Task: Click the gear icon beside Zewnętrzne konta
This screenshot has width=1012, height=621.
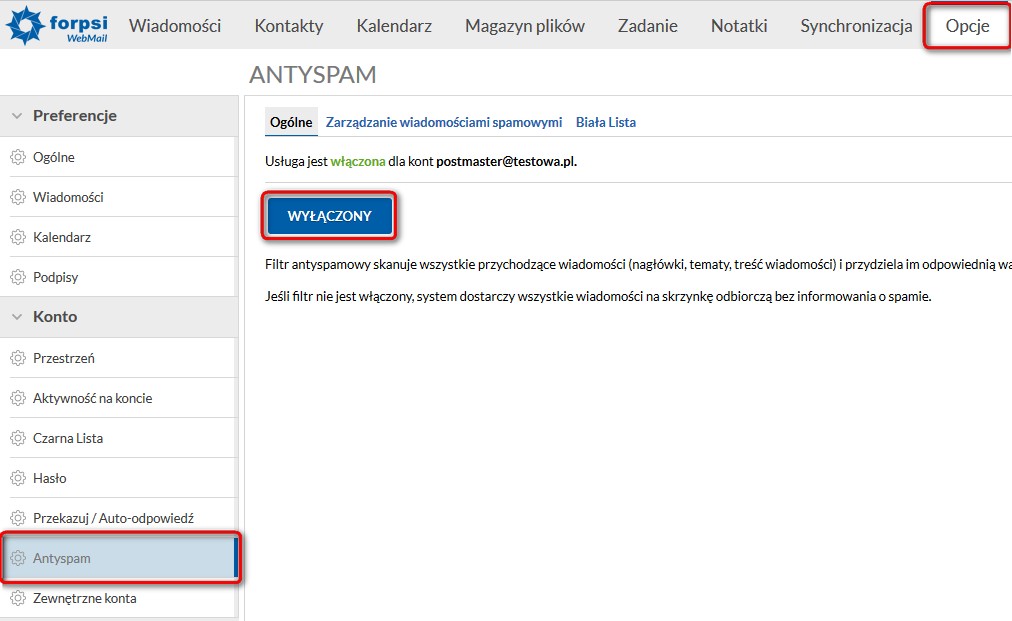Action: pyautogui.click(x=18, y=598)
